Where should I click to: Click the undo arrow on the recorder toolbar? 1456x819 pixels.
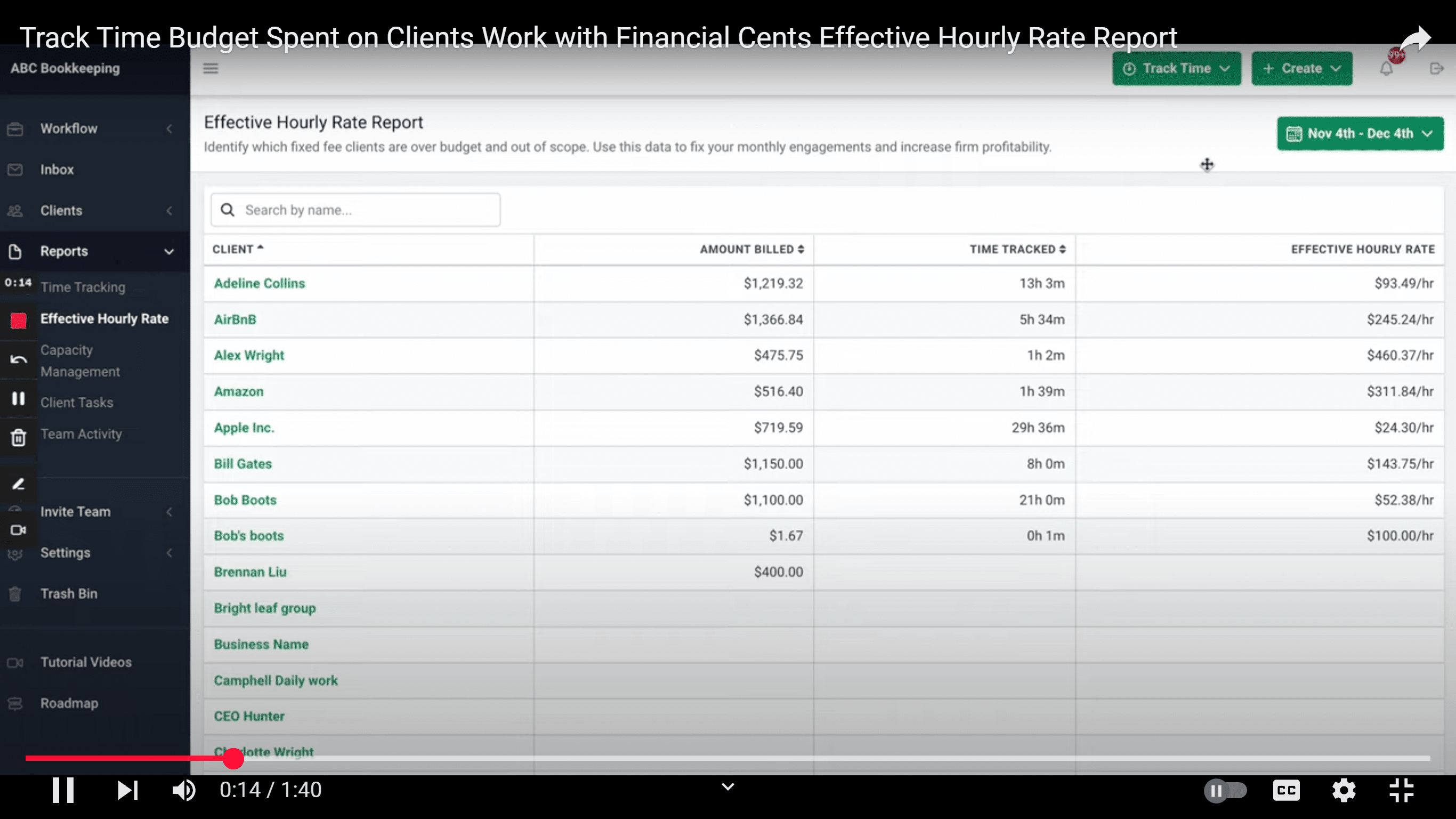(x=19, y=360)
